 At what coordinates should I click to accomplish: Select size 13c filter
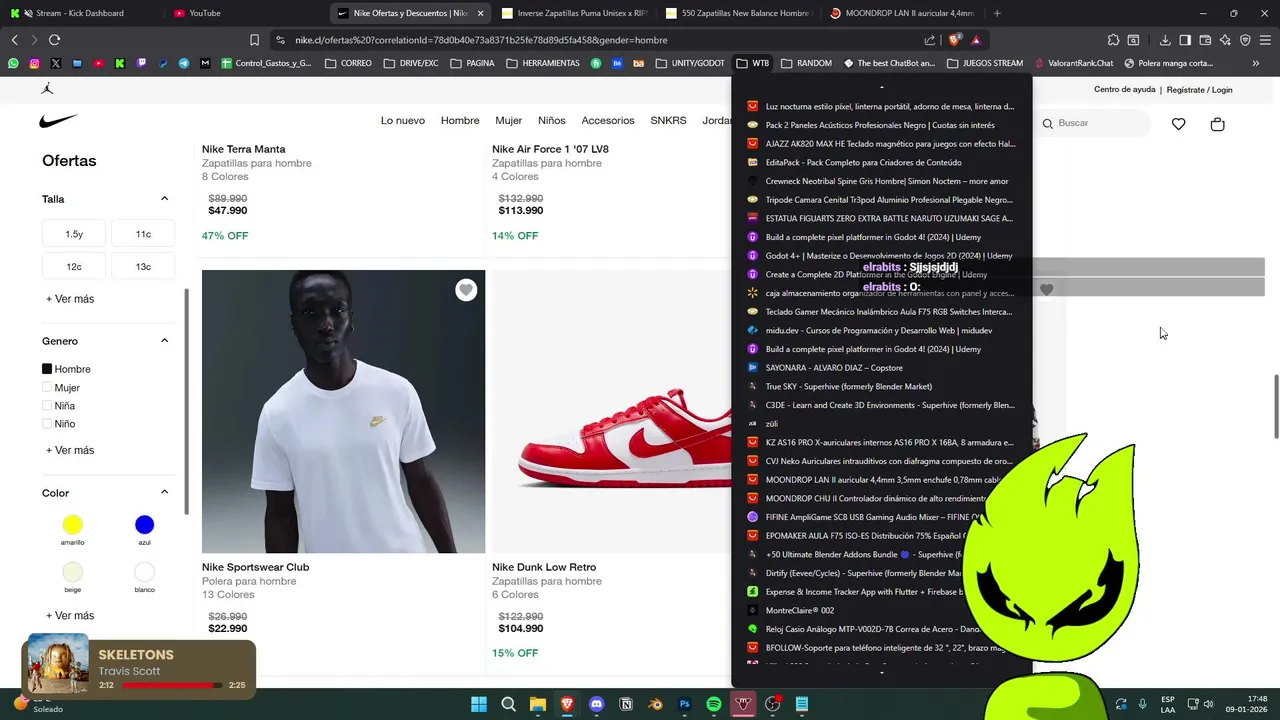click(x=143, y=267)
